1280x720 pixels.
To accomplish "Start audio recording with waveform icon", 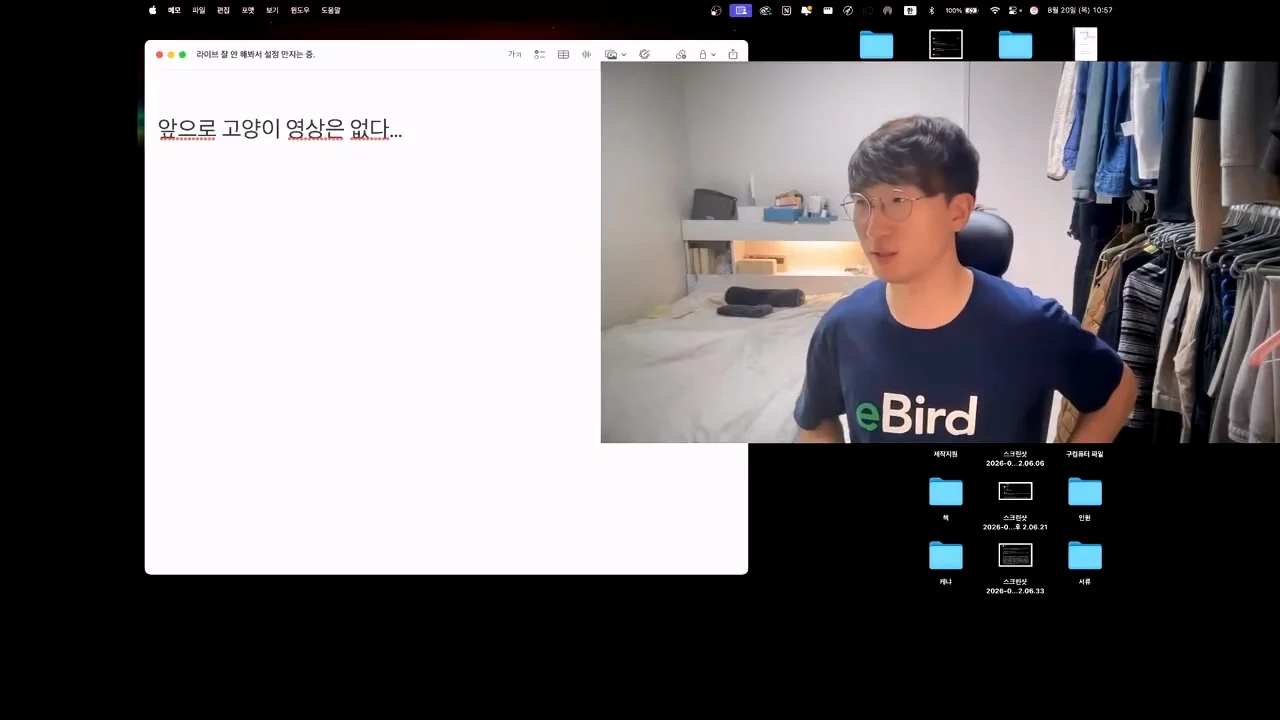I will (586, 55).
